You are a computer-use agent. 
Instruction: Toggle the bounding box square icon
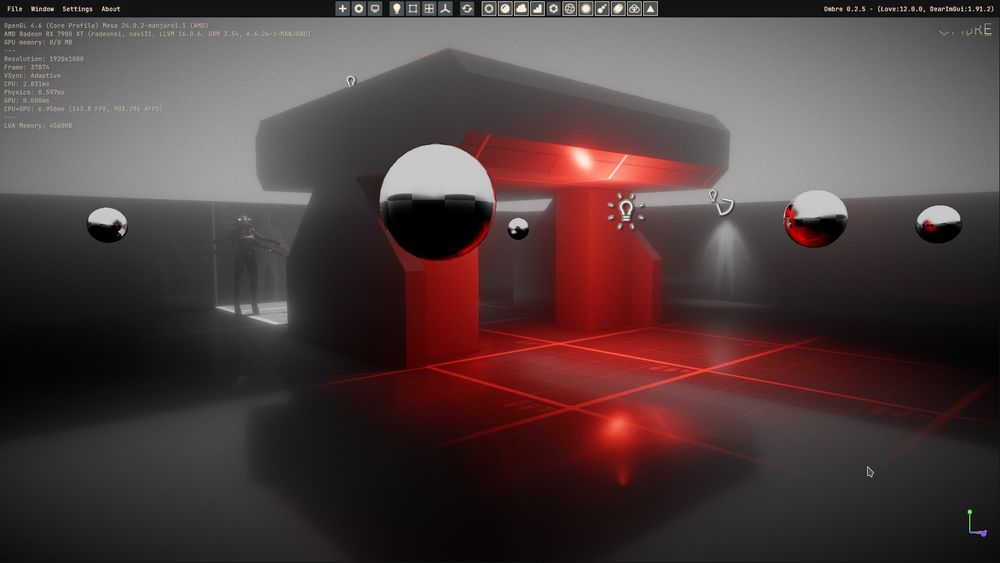413,8
